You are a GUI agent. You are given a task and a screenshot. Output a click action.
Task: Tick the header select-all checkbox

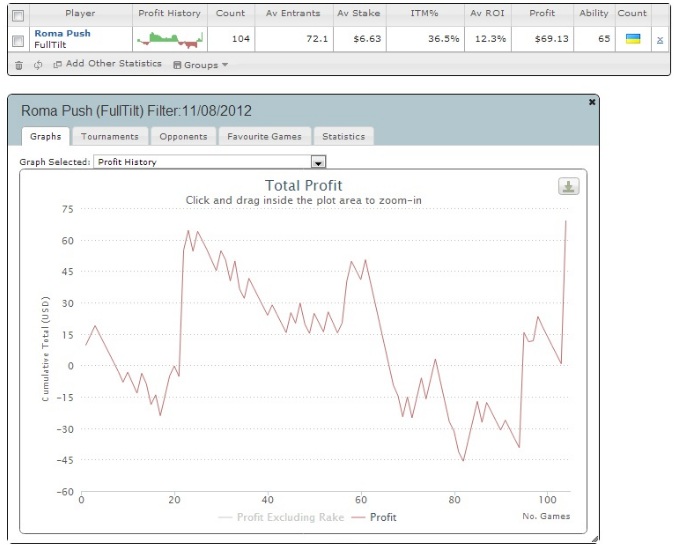[18, 16]
